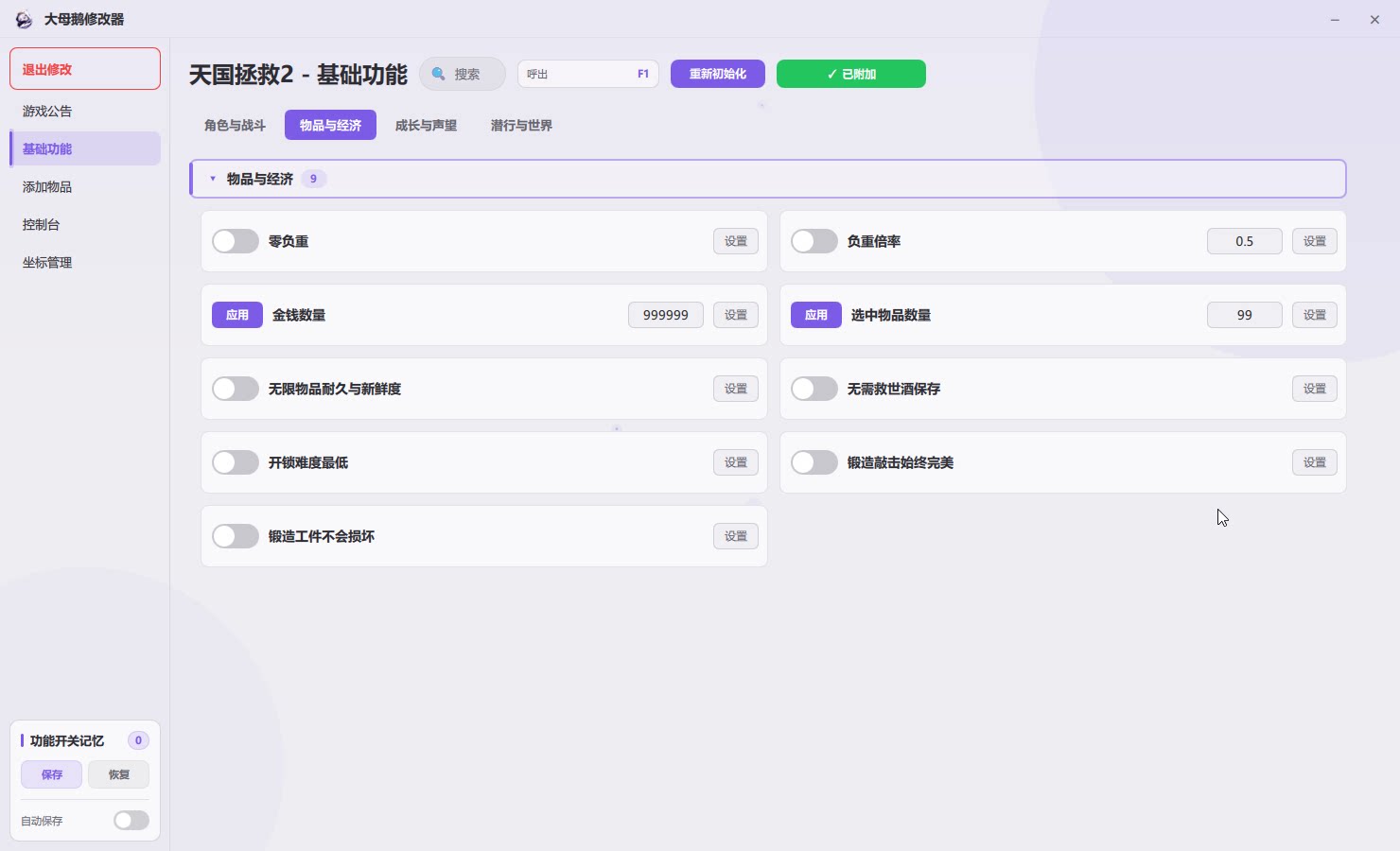The image size is (1400, 851).
Task: Turn on 开锁难度最低 switch
Action: tap(236, 462)
